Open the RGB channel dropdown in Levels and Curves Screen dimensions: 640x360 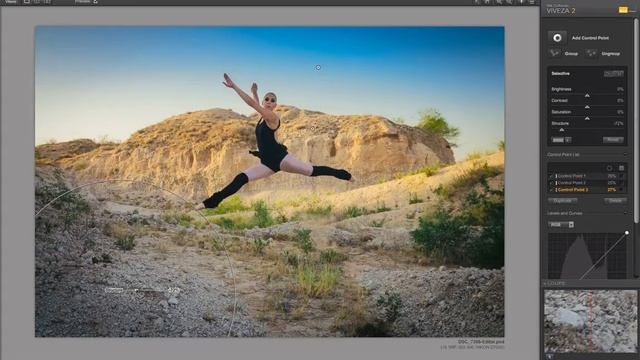click(561, 224)
